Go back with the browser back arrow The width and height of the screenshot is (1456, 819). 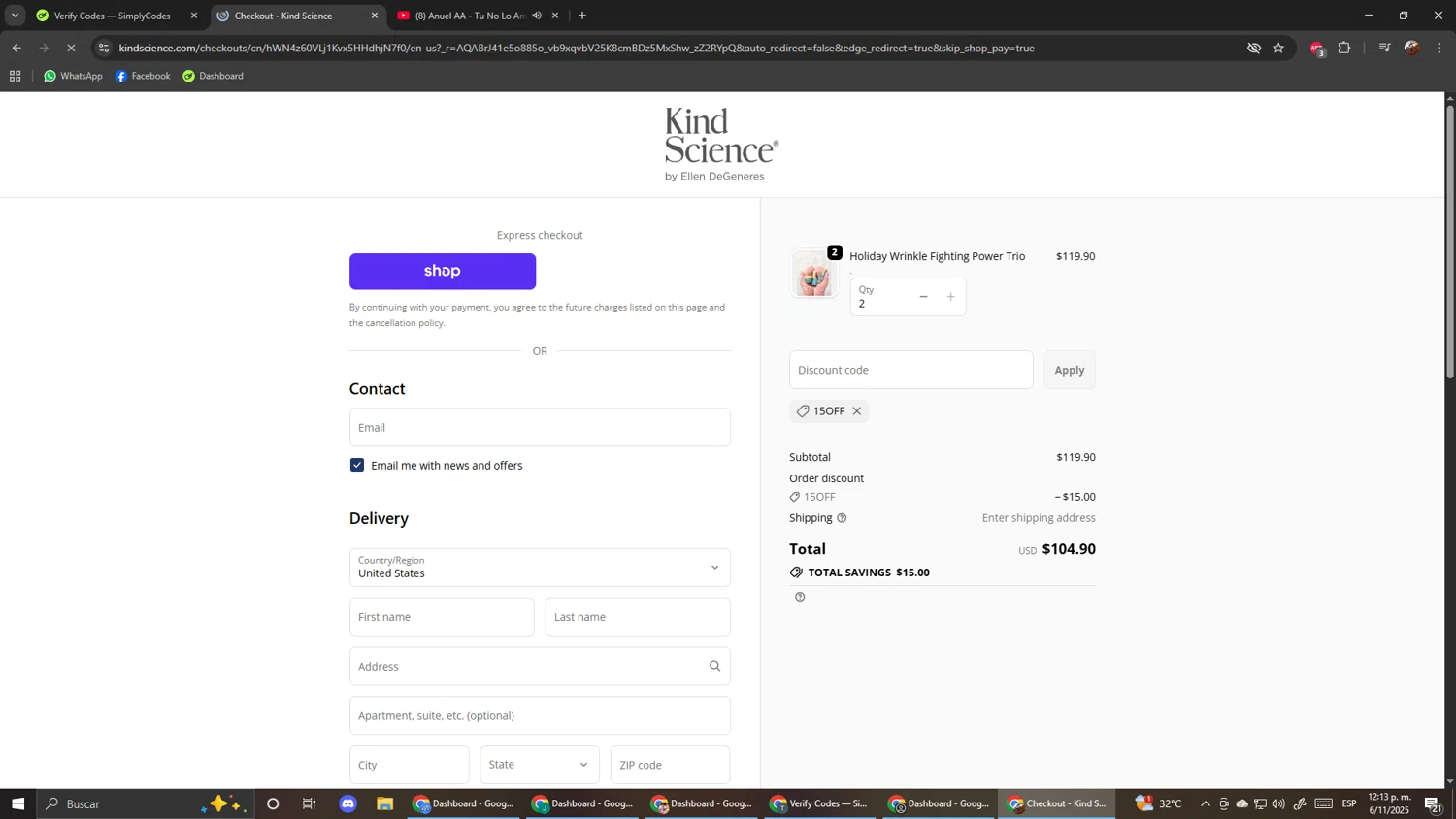pos(17,48)
